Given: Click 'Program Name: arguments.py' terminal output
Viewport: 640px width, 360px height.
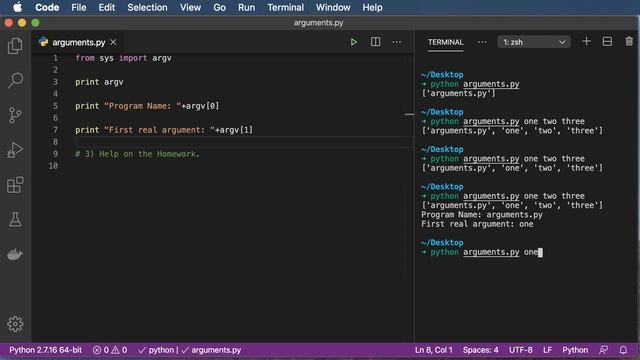Looking at the screenshot, I should point(482,215).
